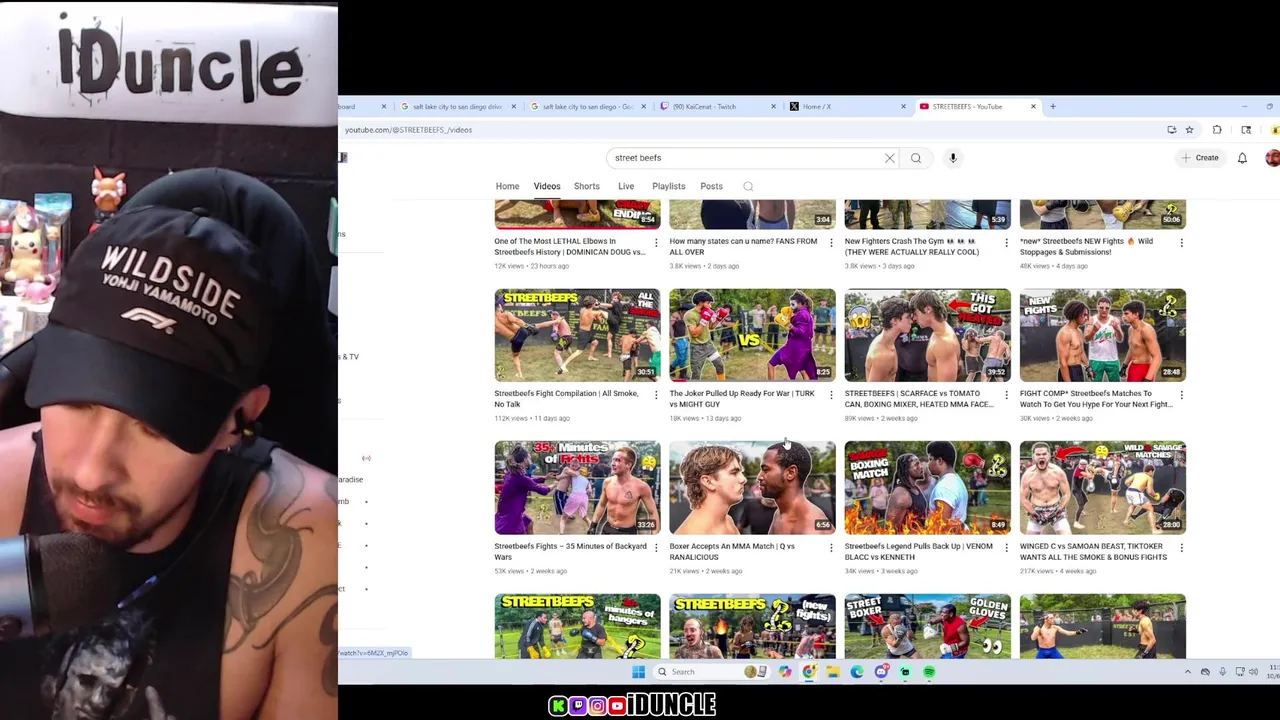Clear the YouTube search box text
This screenshot has height=720, width=1280.
tap(889, 158)
